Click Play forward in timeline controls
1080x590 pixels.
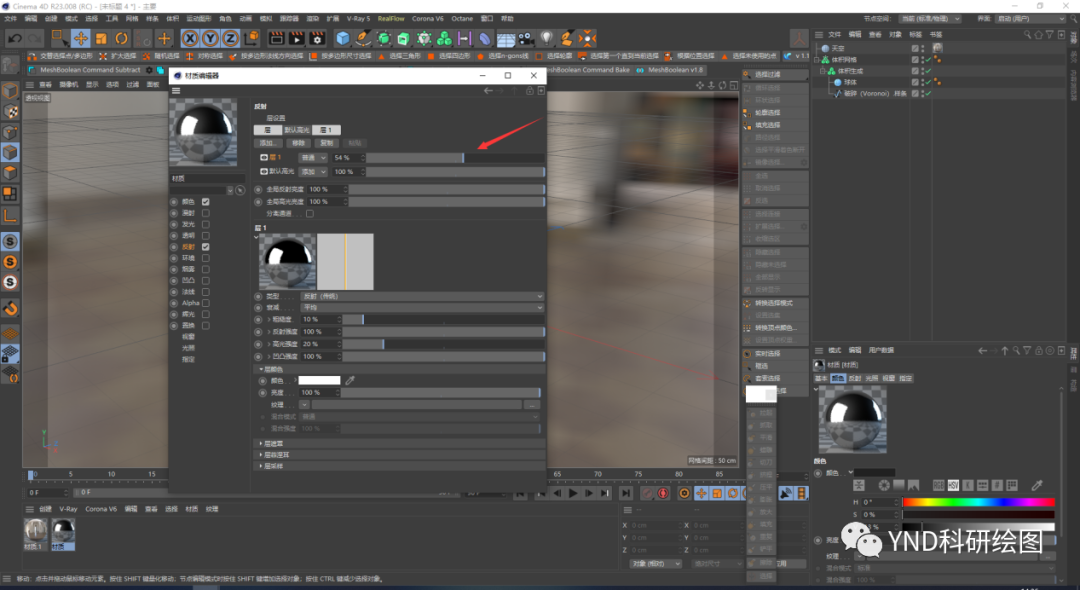coord(573,493)
